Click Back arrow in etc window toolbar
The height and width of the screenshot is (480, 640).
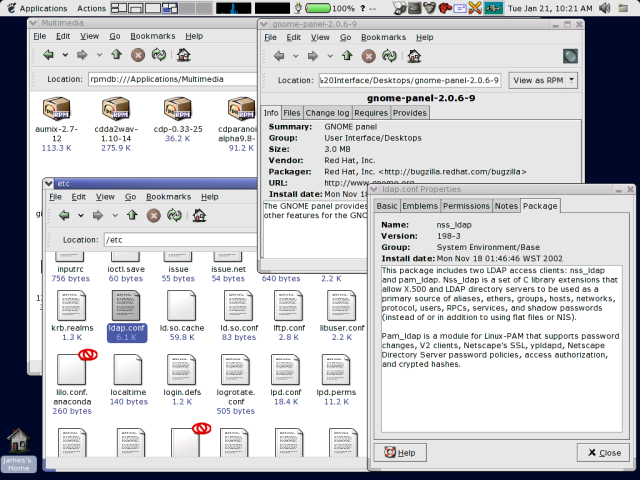[x=64, y=215]
